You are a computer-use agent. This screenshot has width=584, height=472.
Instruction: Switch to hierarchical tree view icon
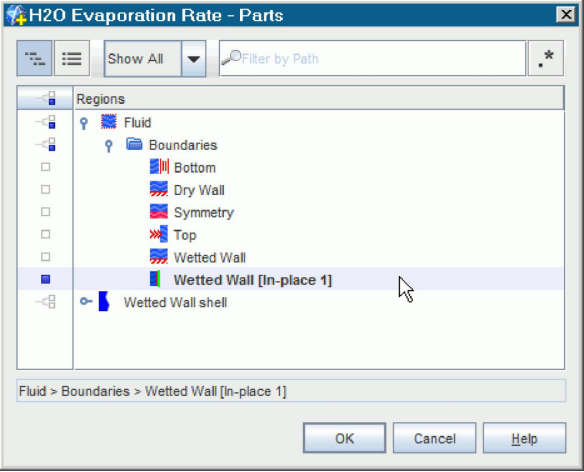click(x=34, y=58)
